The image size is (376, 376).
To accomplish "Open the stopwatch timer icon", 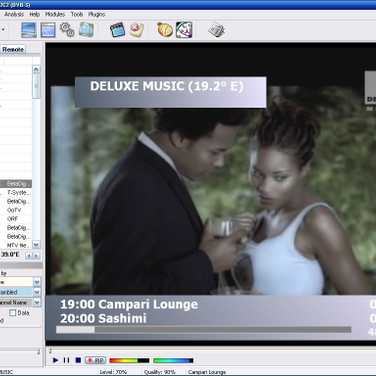I will click(x=165, y=30).
